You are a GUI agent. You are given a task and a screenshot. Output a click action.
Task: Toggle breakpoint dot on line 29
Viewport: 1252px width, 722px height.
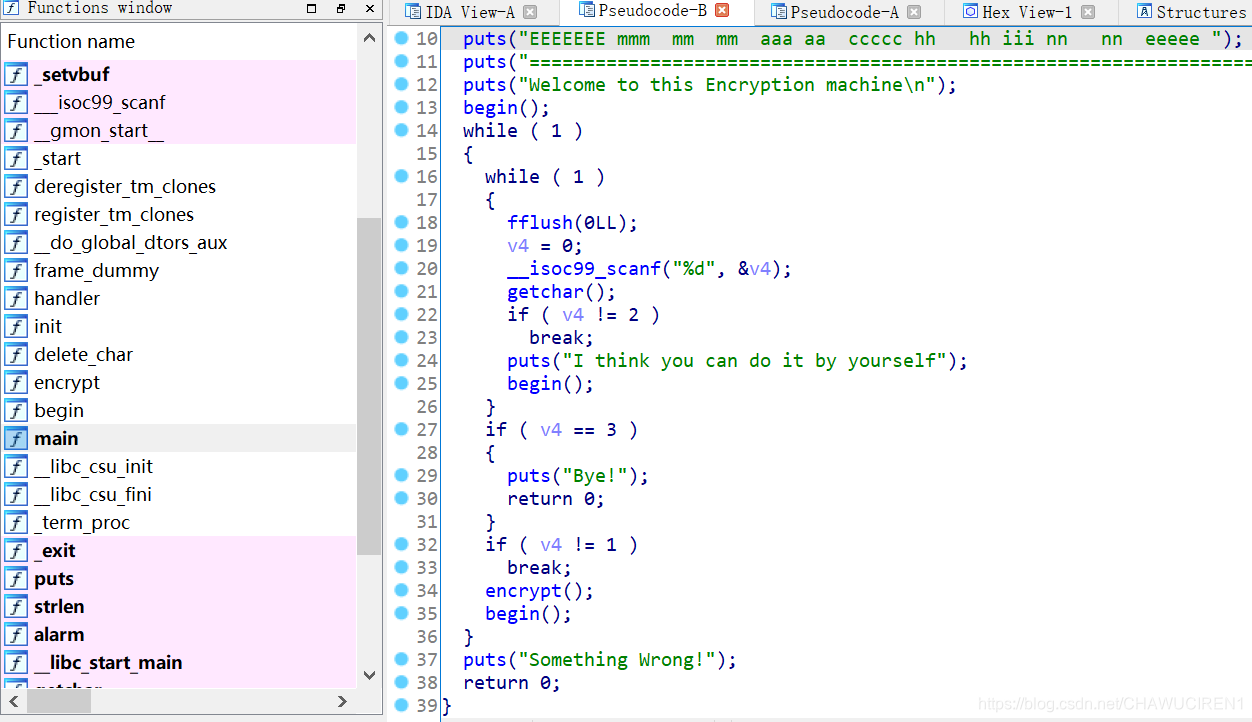[x=401, y=475]
